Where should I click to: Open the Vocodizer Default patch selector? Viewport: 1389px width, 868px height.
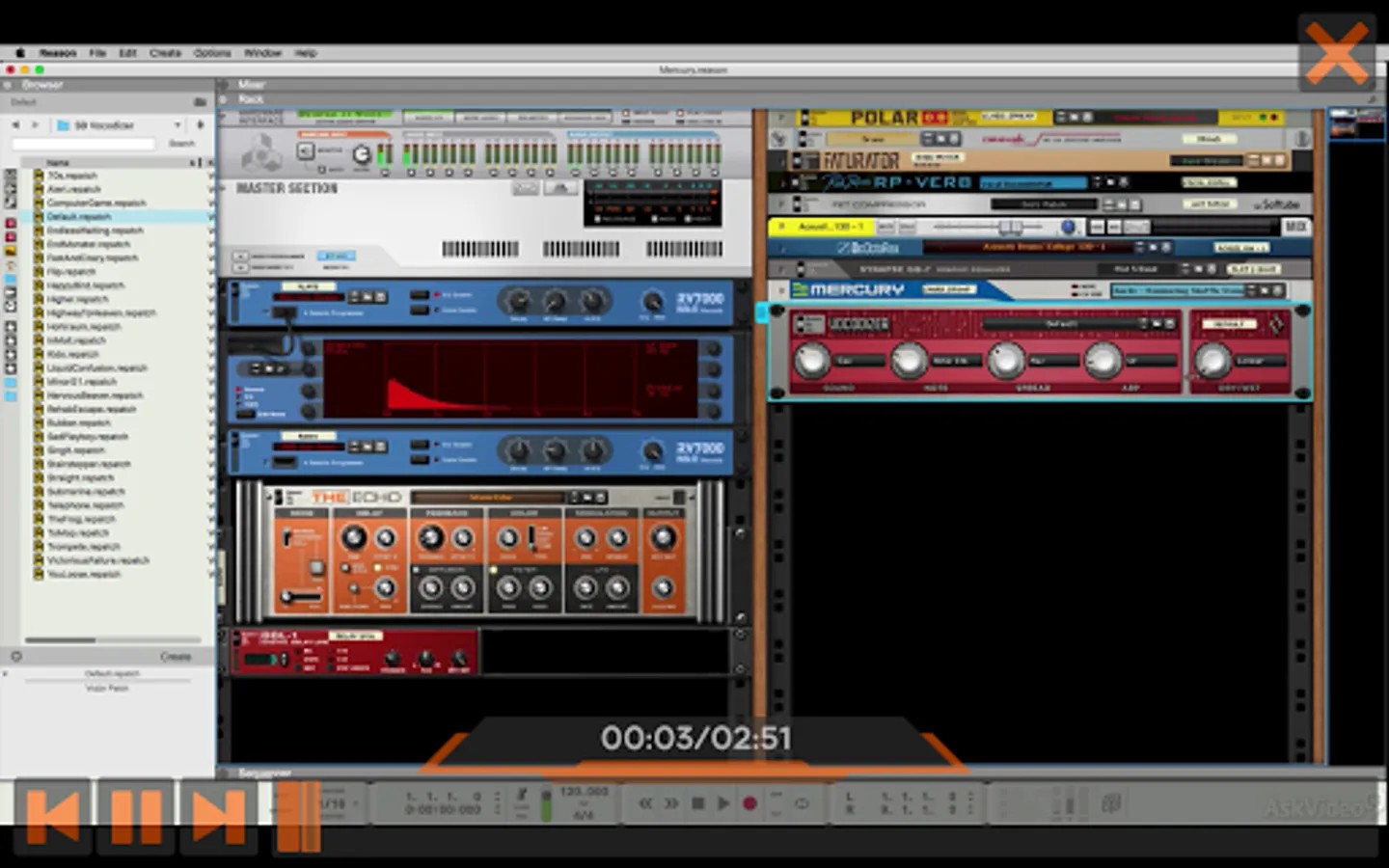click(1061, 324)
